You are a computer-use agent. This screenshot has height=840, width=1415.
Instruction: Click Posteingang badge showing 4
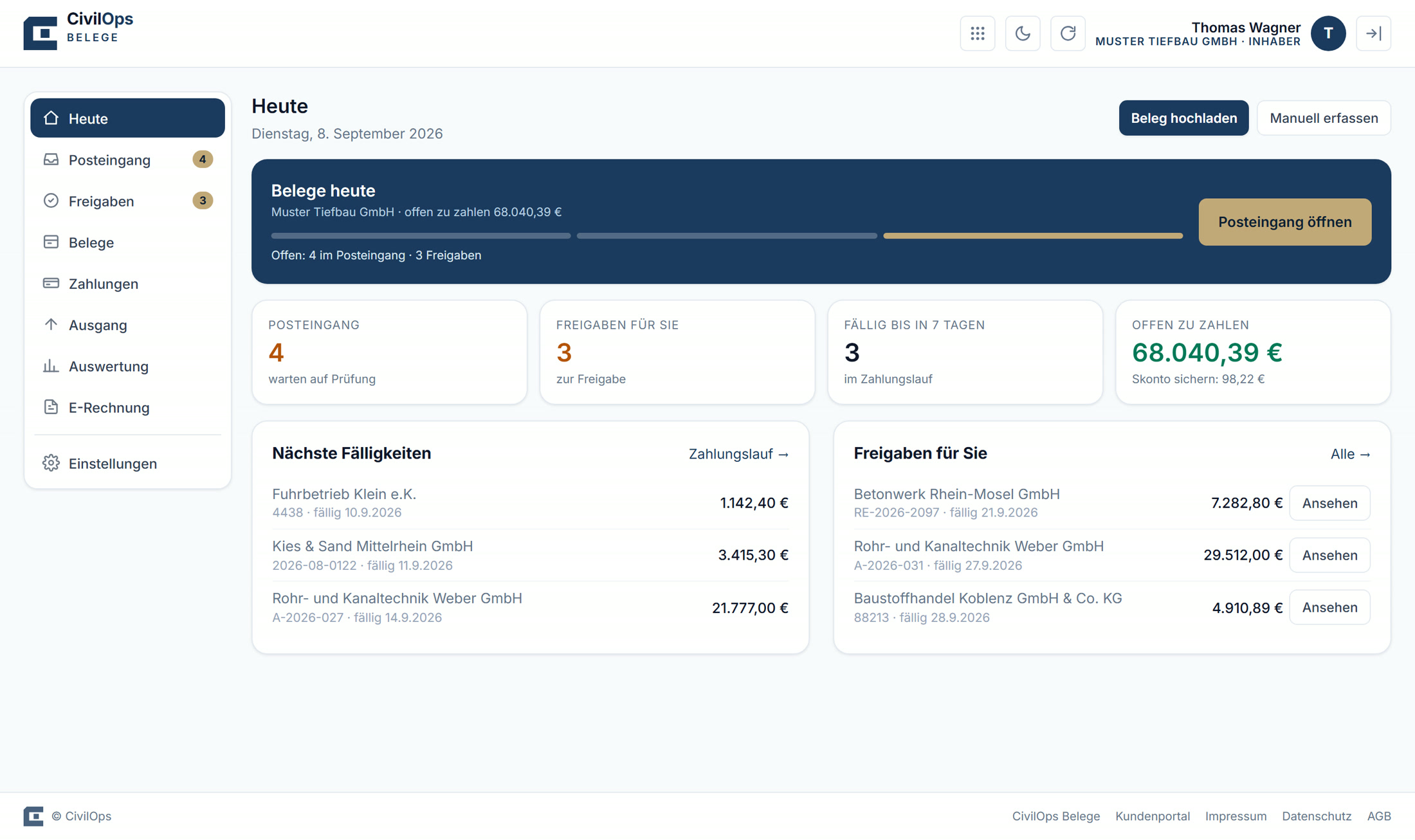pos(203,160)
